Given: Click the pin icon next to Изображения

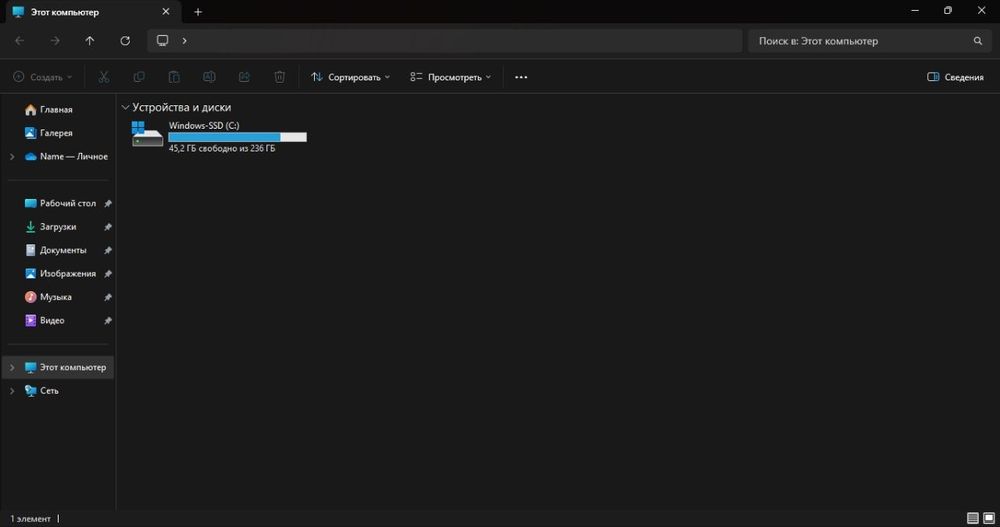Looking at the screenshot, I should (x=108, y=274).
